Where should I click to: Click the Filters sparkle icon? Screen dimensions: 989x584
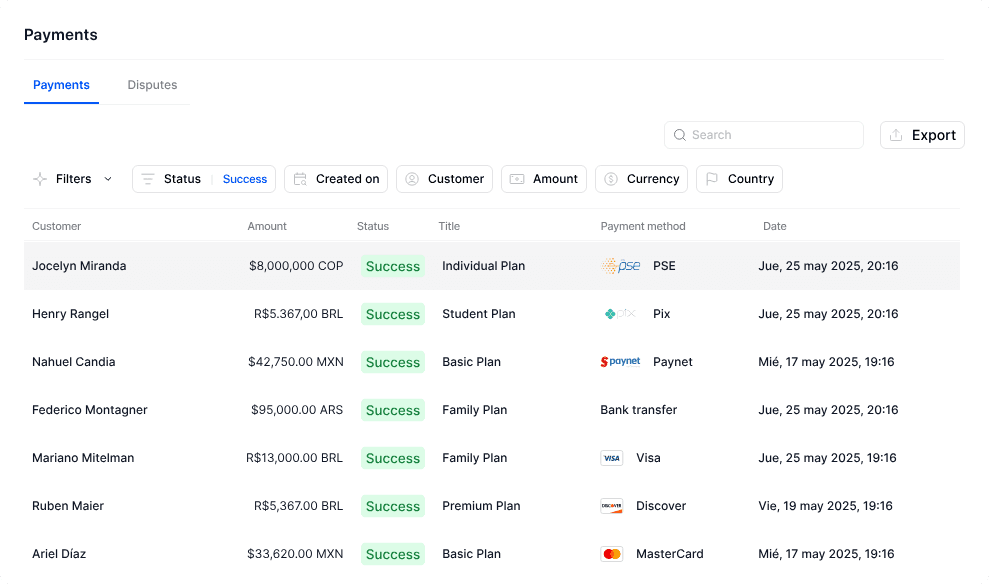(40, 179)
